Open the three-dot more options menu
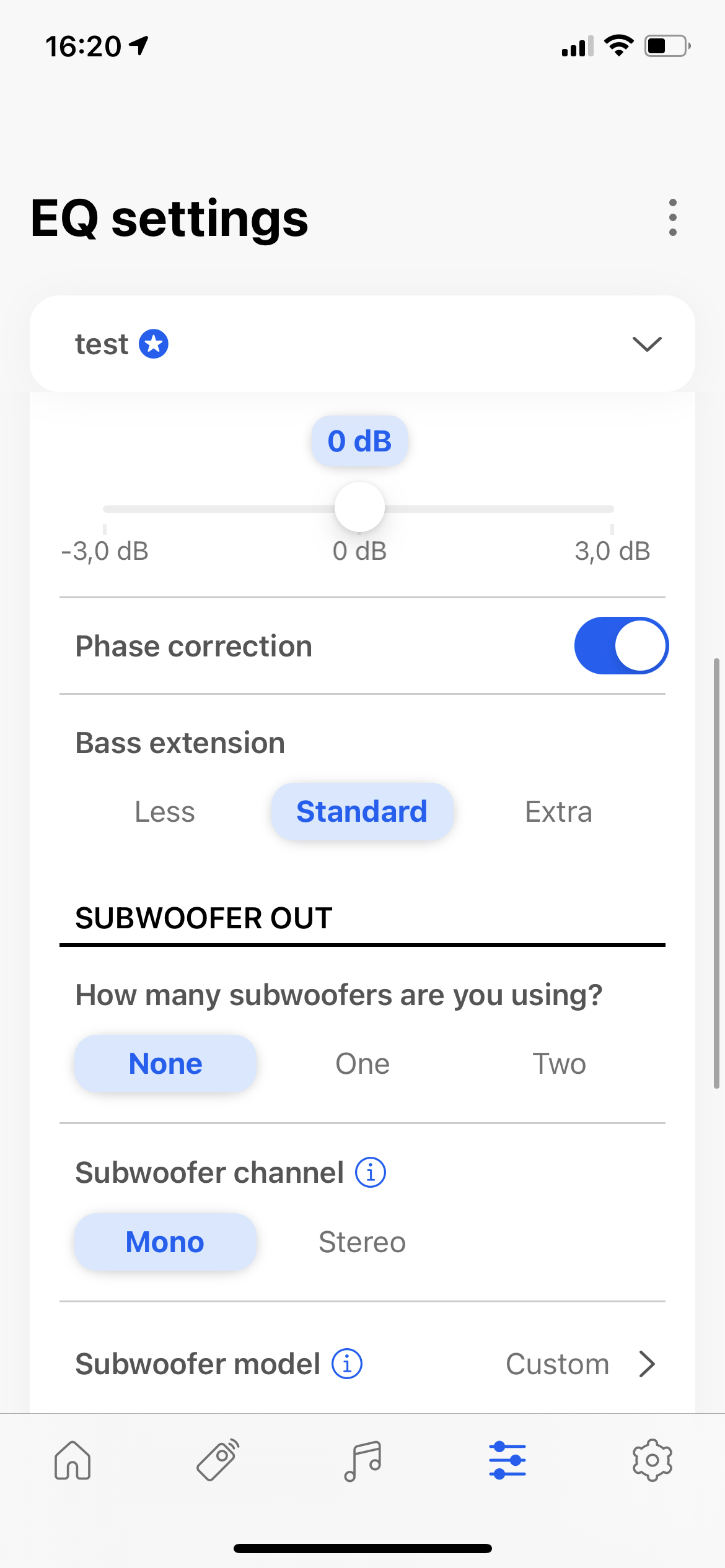This screenshot has height=1568, width=725. (x=673, y=217)
